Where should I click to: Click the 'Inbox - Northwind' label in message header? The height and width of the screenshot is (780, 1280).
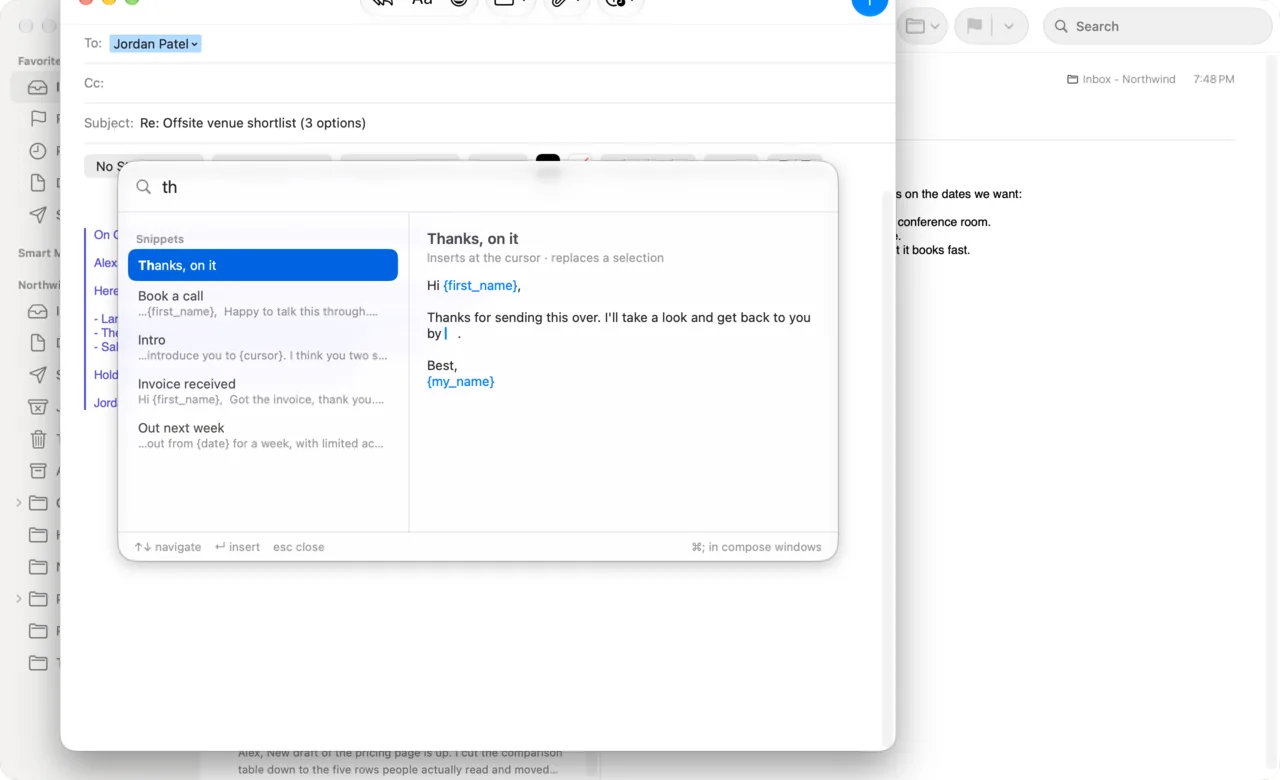tap(1129, 79)
